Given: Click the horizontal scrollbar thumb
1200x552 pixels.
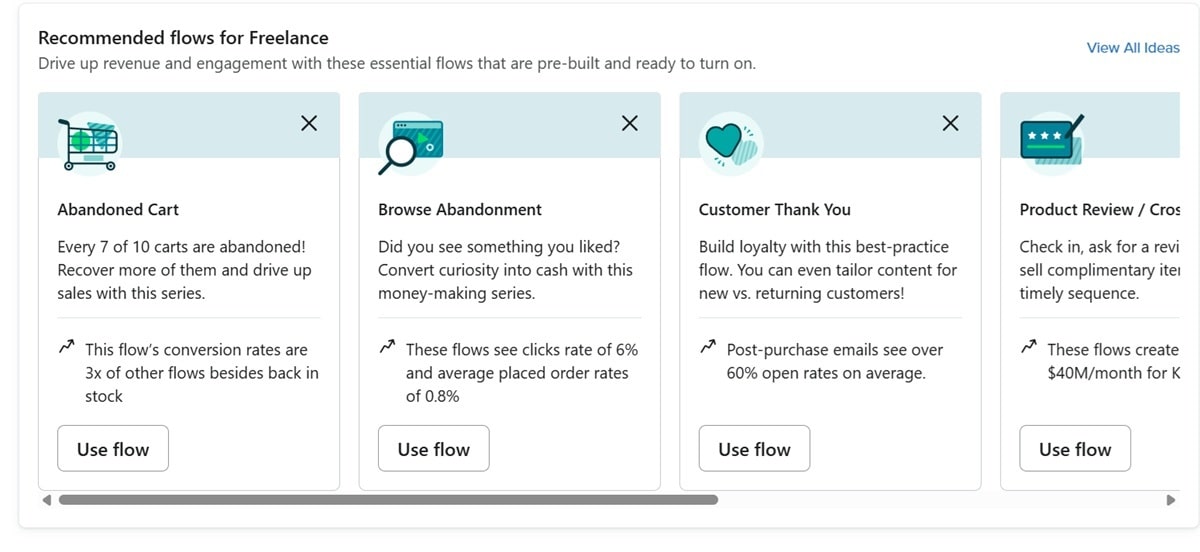Looking at the screenshot, I should (388, 499).
